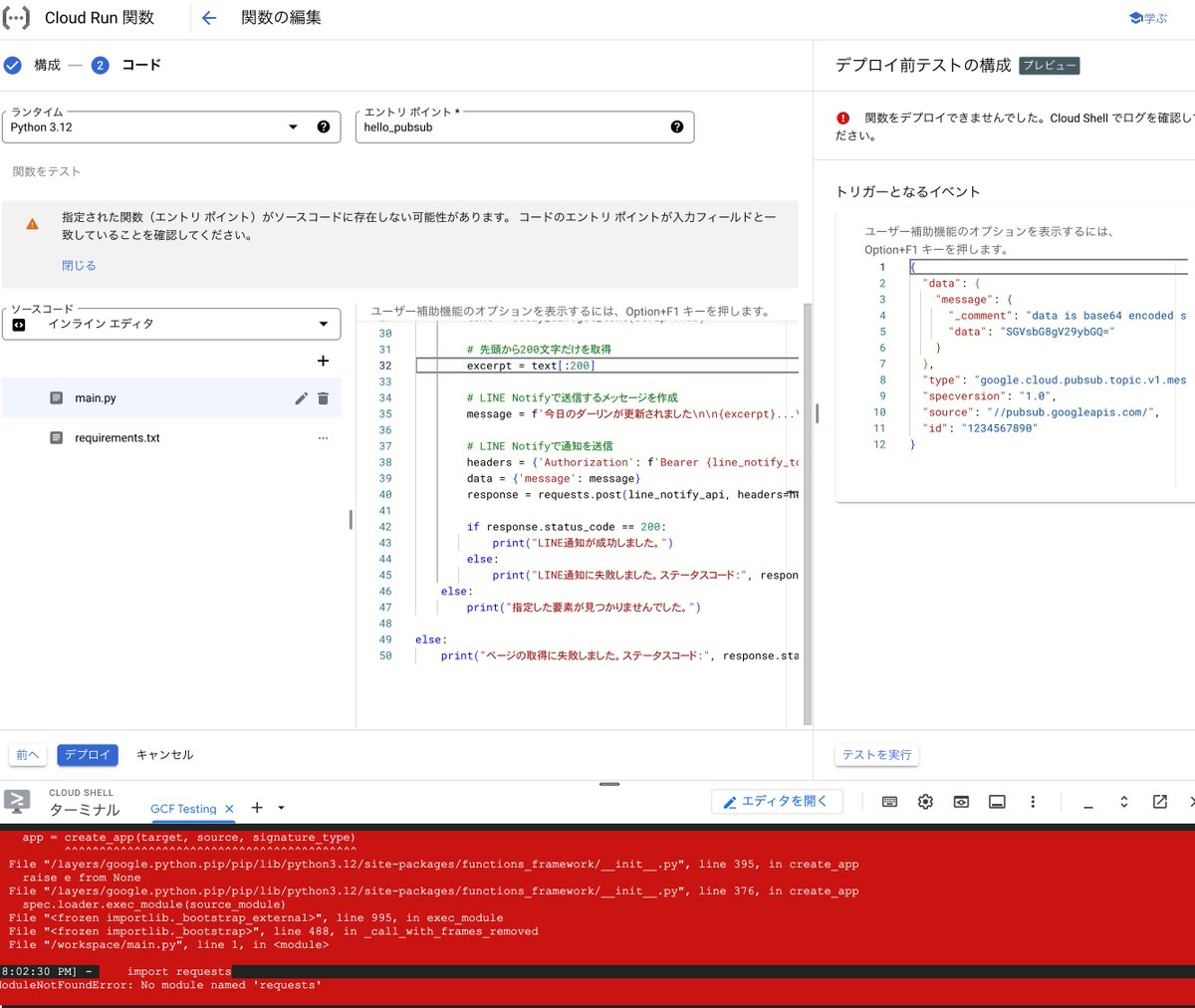Select the main.py file

(x=96, y=398)
